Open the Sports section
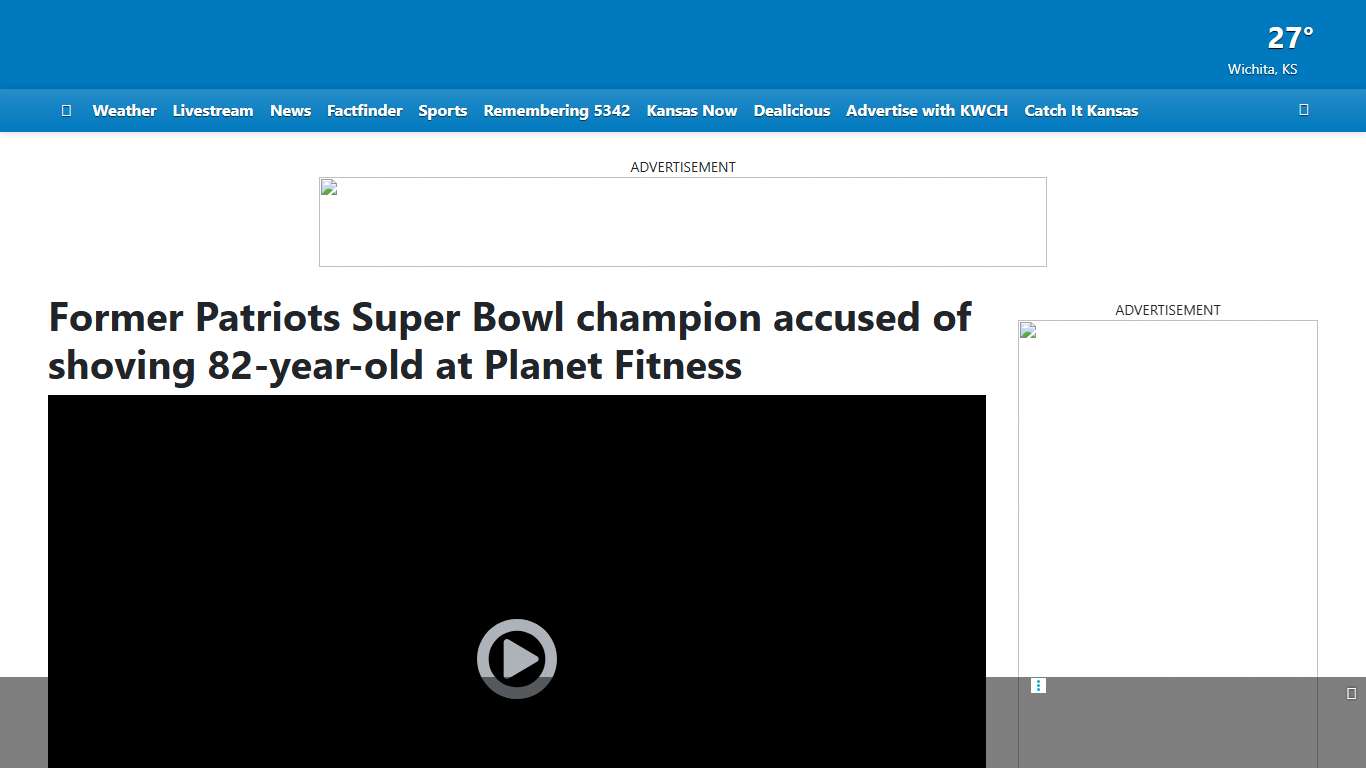This screenshot has width=1366, height=768. click(442, 110)
